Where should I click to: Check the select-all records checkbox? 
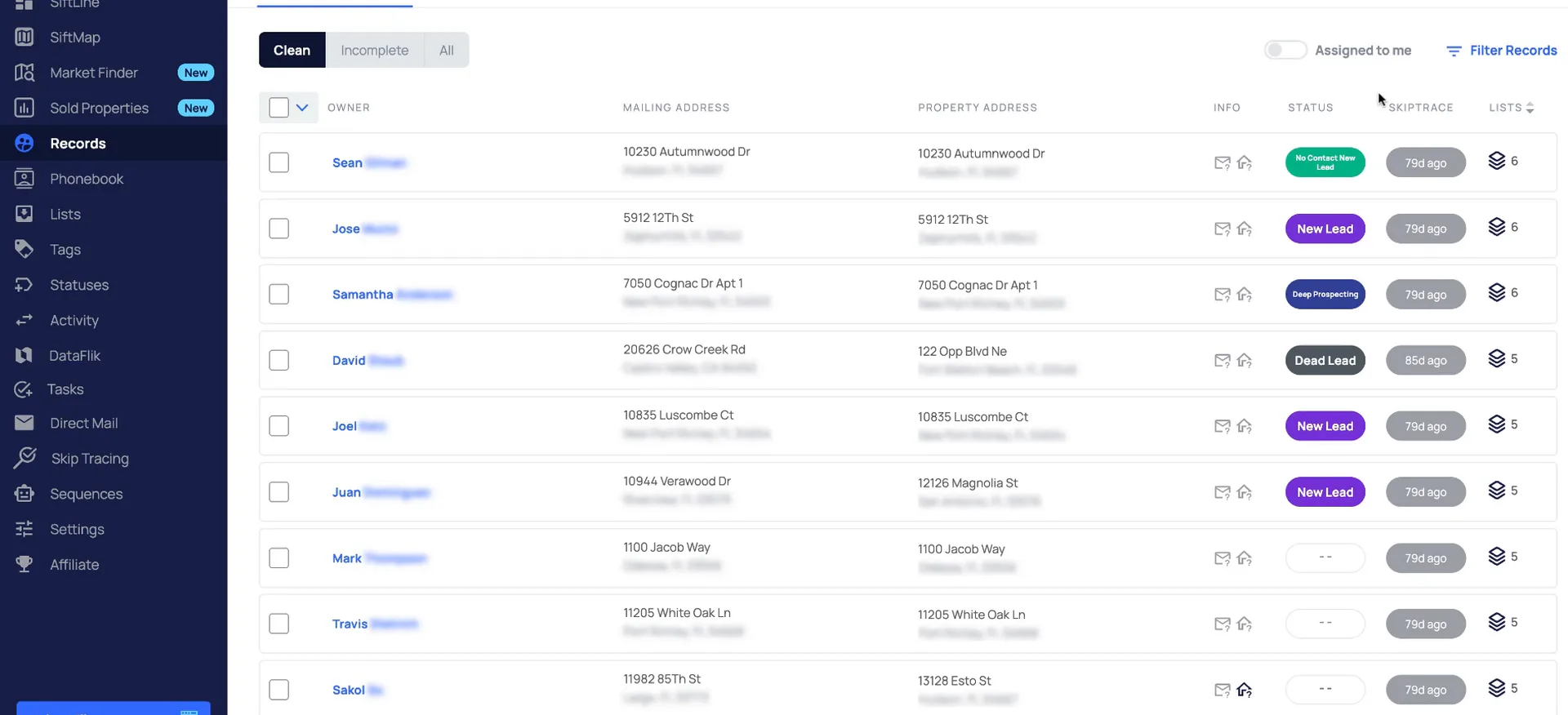278,108
